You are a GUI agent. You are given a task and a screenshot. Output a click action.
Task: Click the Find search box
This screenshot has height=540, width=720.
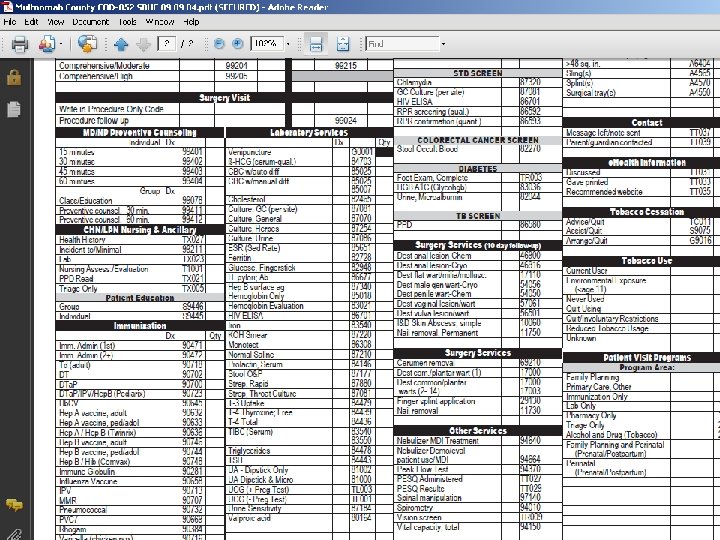point(402,44)
